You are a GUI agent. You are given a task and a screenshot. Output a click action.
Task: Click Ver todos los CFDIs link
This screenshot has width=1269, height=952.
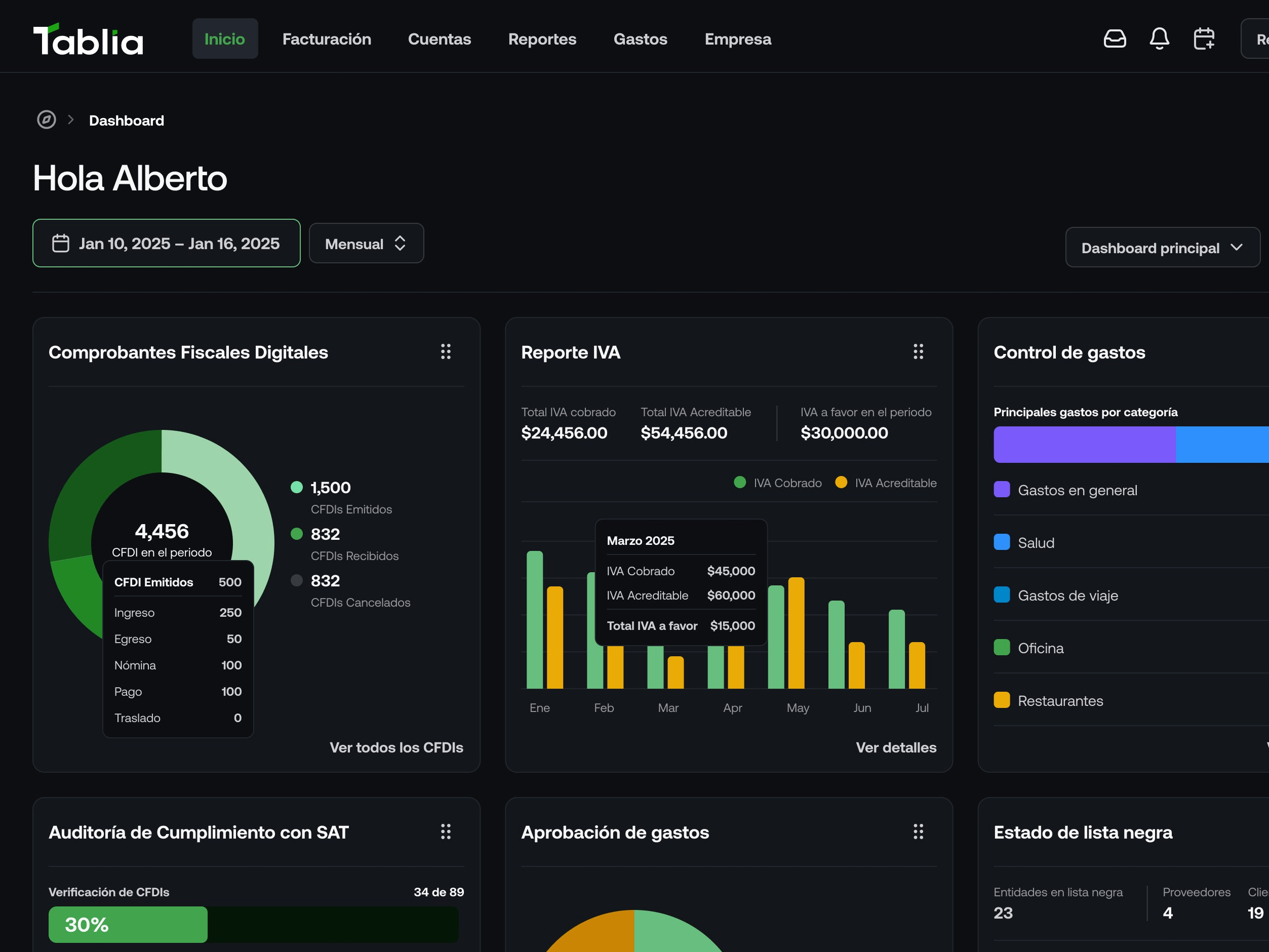pyautogui.click(x=396, y=747)
